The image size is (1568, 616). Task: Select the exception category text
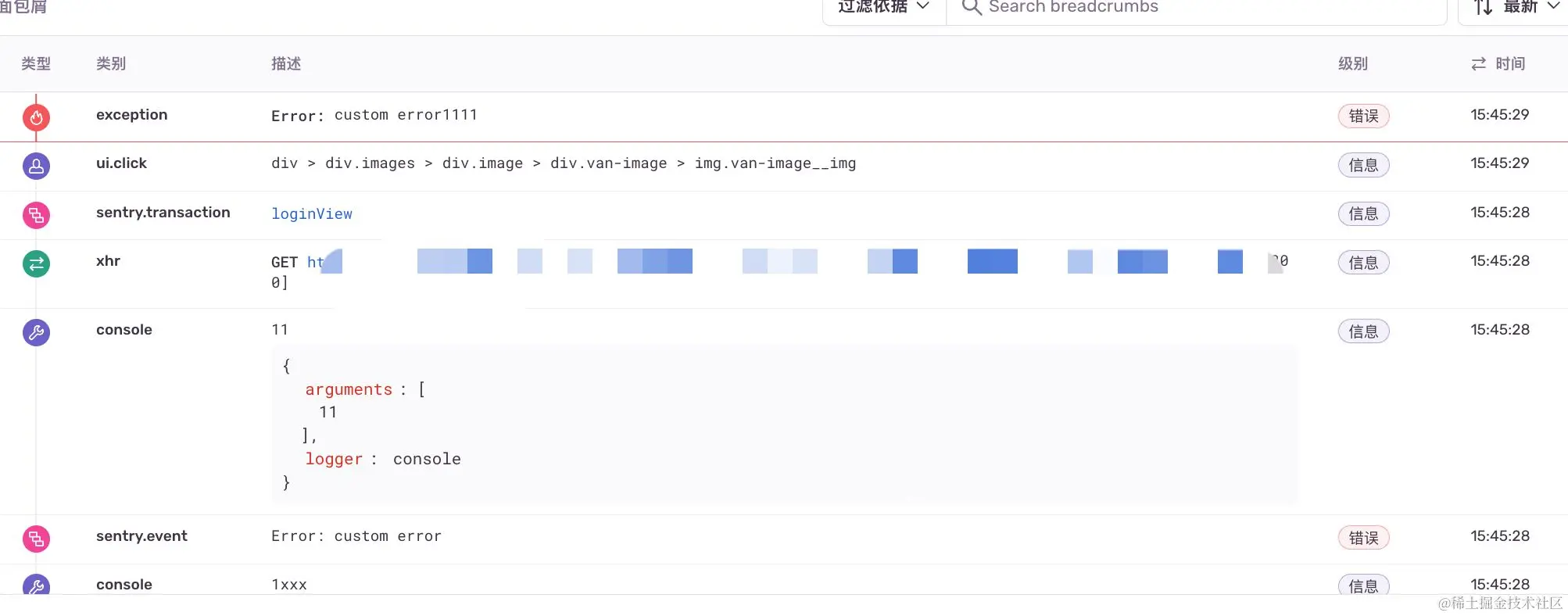(132, 115)
